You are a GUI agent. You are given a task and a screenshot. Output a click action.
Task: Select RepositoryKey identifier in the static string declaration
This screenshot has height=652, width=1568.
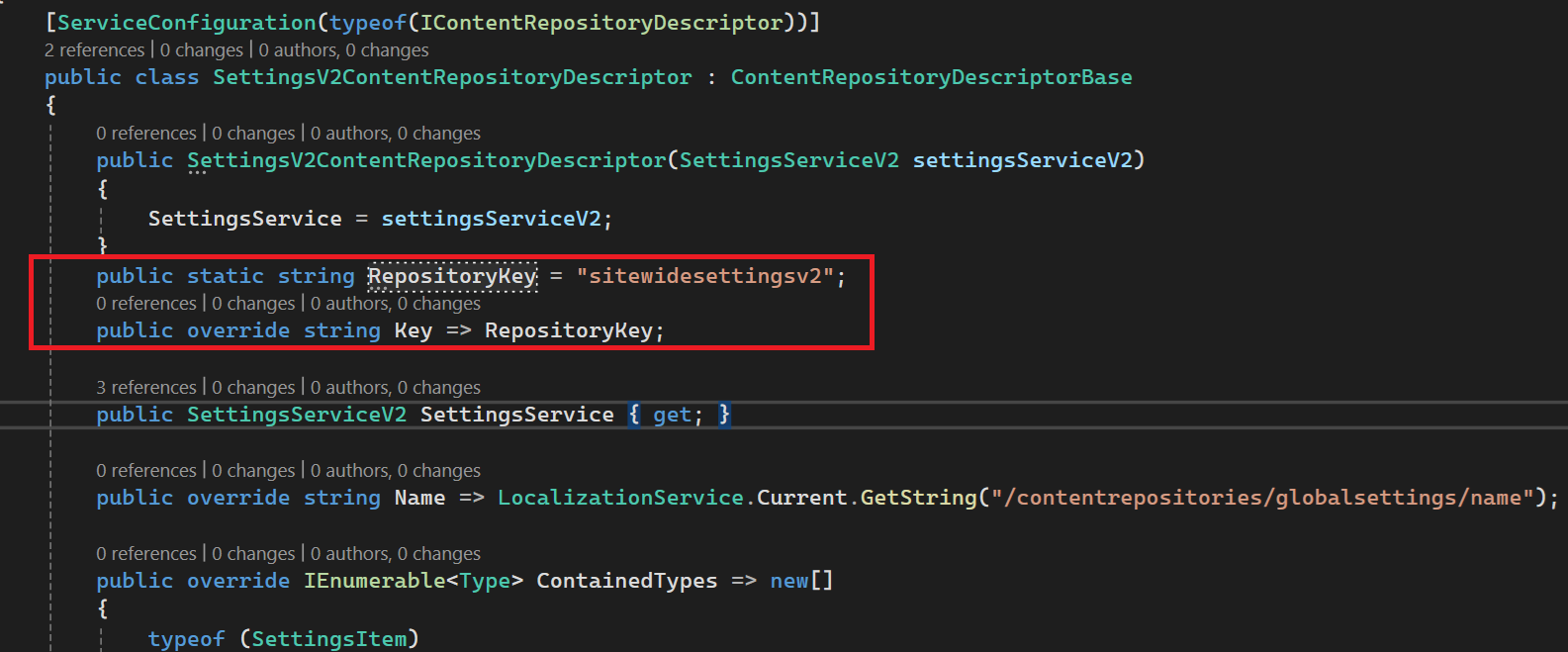point(452,276)
